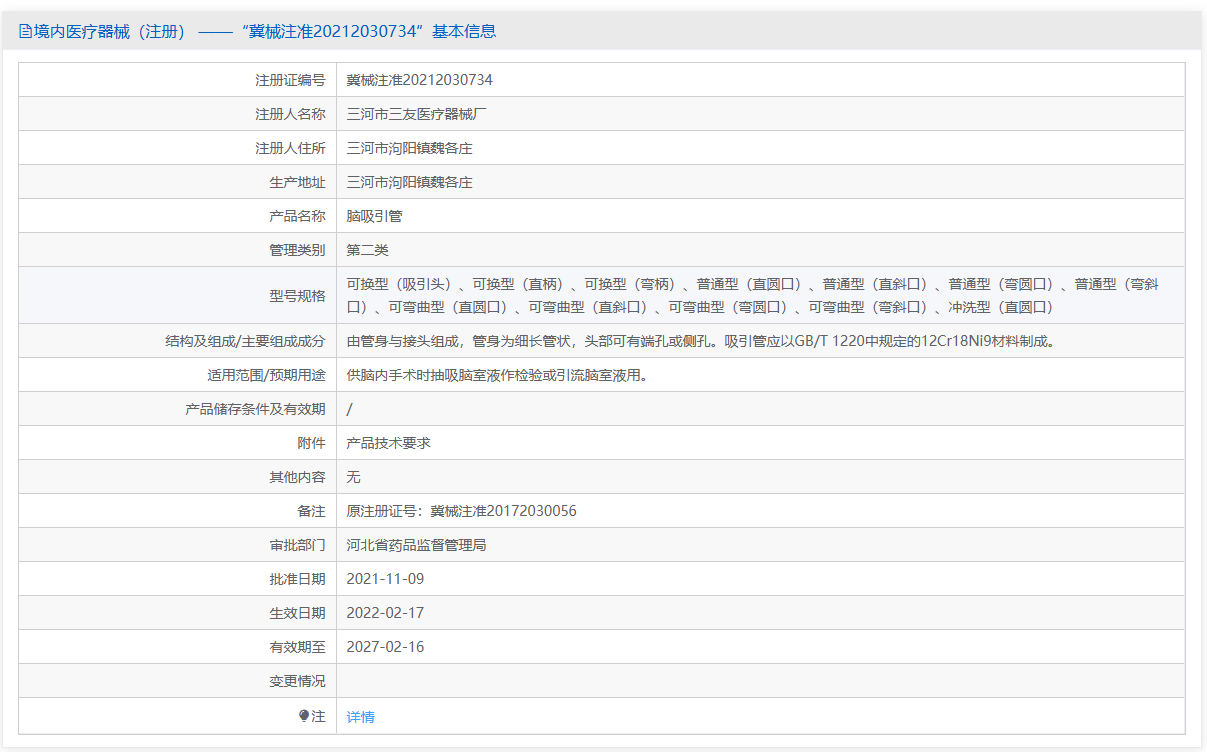Click the 其他内容 label

pyautogui.click(x=297, y=477)
